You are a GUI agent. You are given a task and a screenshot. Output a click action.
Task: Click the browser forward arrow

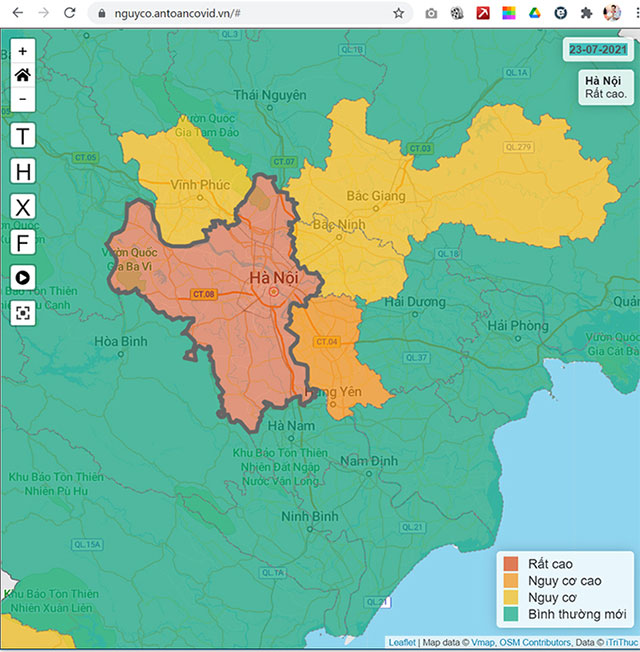[x=43, y=13]
